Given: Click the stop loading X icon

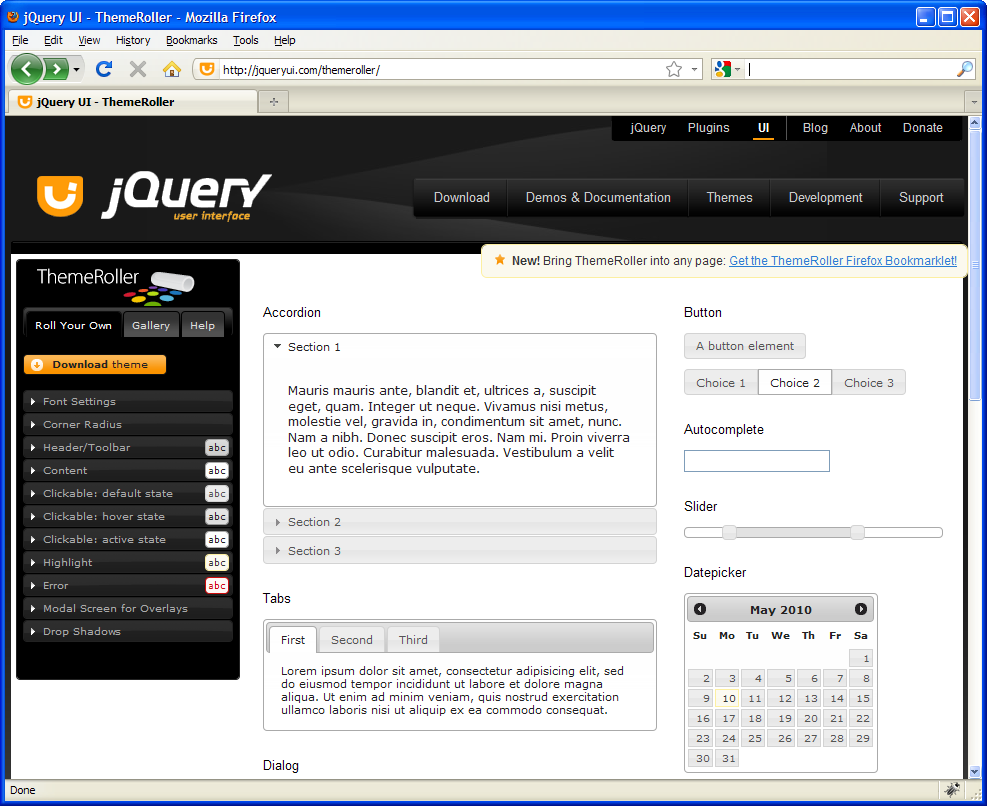Looking at the screenshot, I should (138, 69).
